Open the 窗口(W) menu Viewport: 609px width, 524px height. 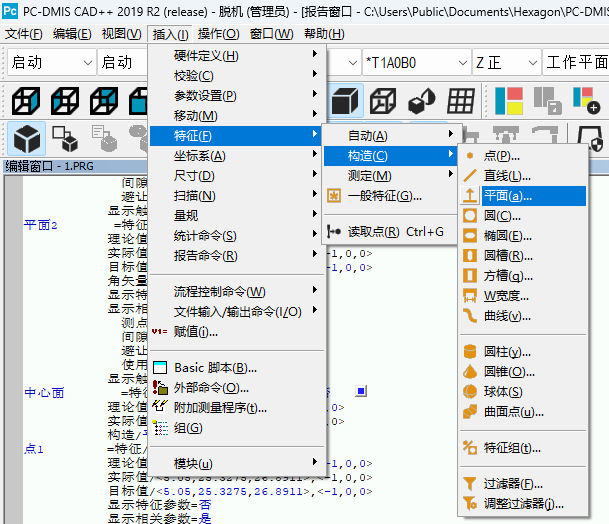point(271,34)
